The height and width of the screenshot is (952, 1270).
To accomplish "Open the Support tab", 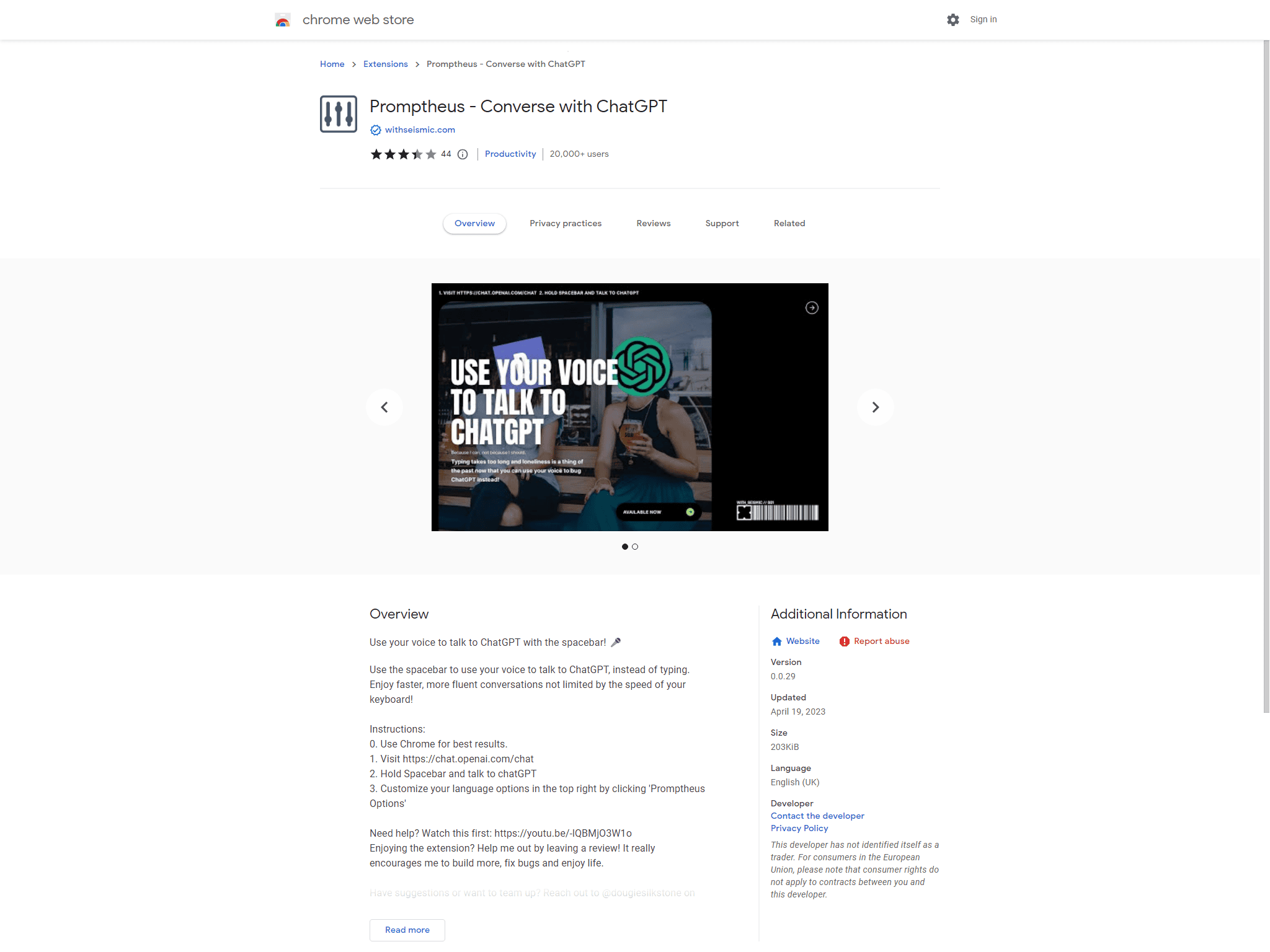I will (722, 224).
